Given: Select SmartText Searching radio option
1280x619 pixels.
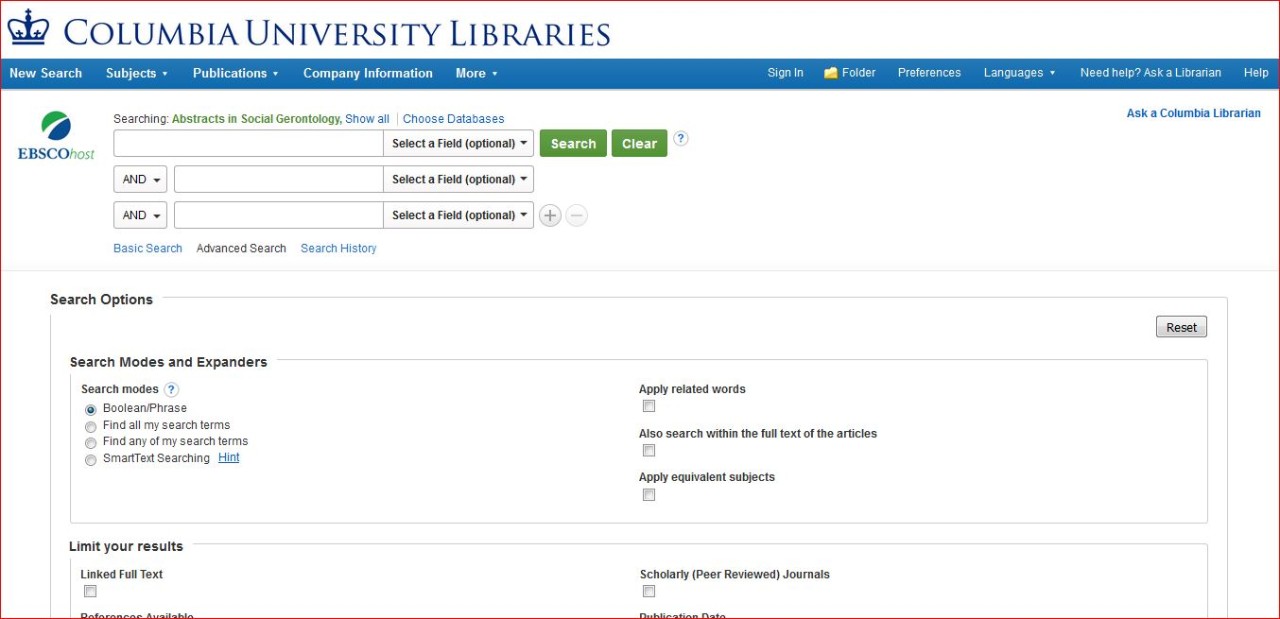Looking at the screenshot, I should 91,459.
